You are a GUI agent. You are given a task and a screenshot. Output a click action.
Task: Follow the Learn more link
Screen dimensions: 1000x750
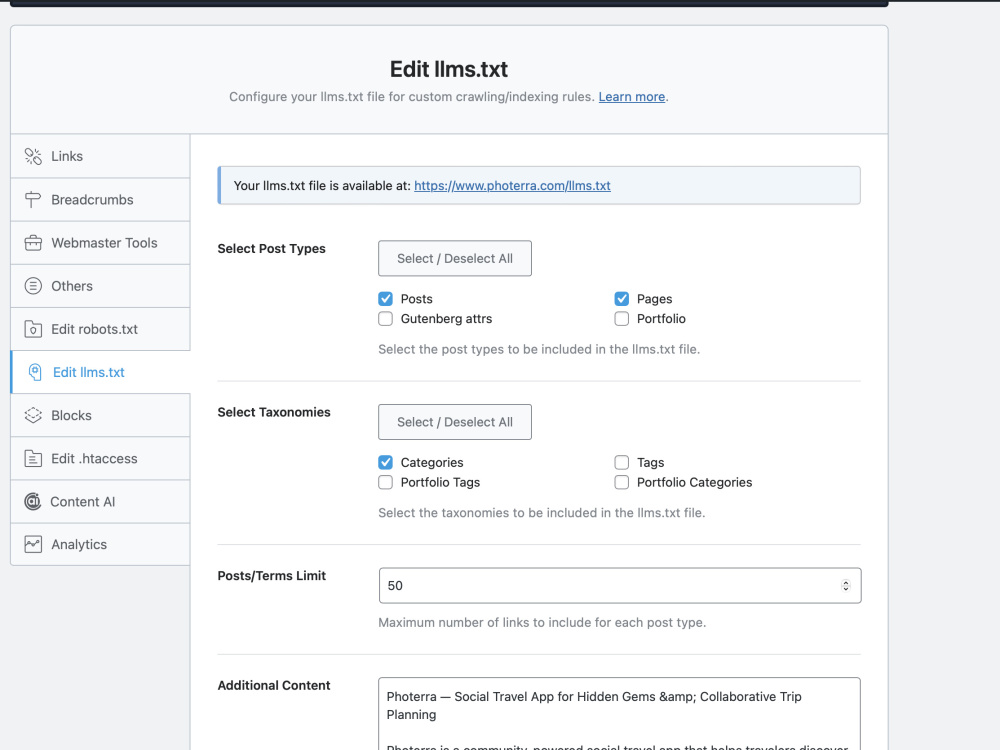pyautogui.click(x=631, y=97)
